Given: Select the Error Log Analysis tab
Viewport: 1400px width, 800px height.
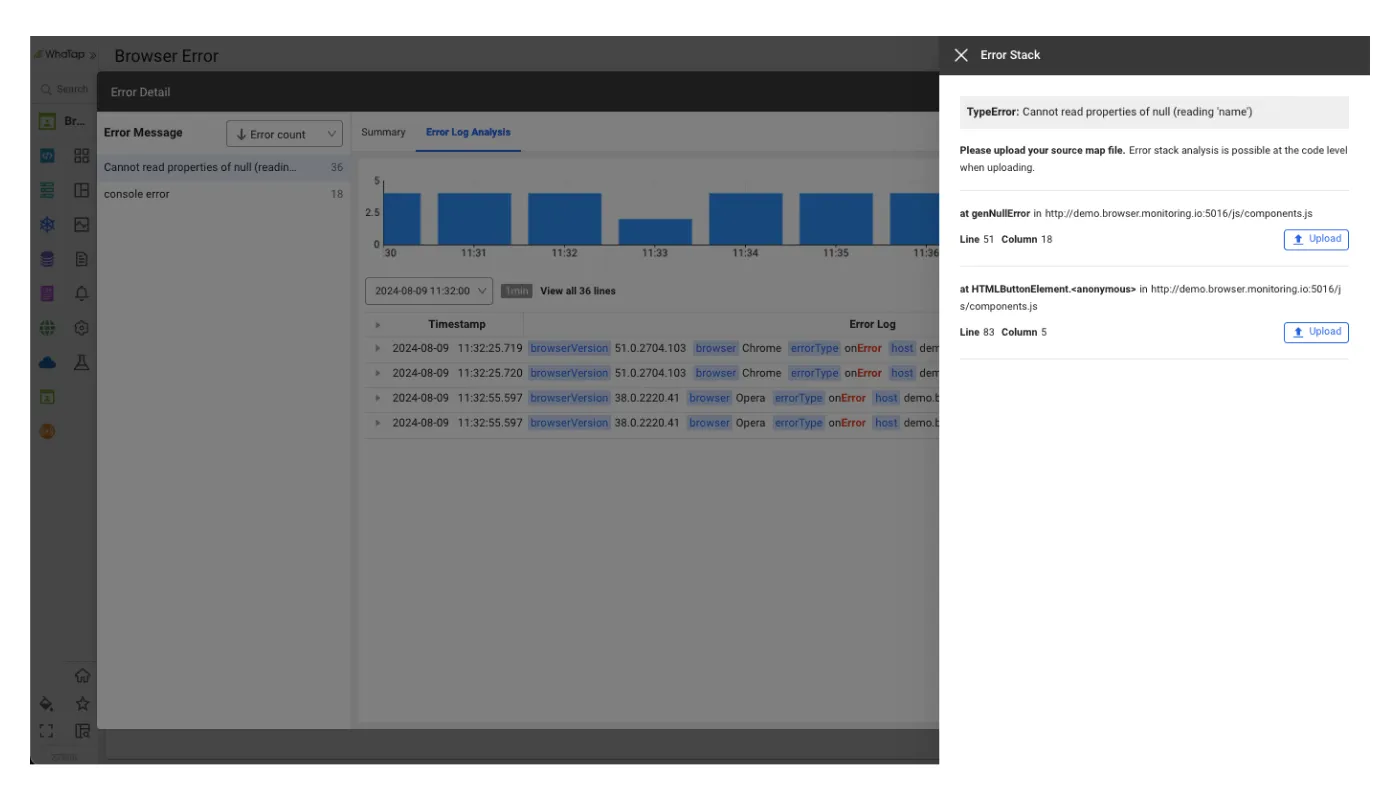Looking at the screenshot, I should tap(468, 132).
